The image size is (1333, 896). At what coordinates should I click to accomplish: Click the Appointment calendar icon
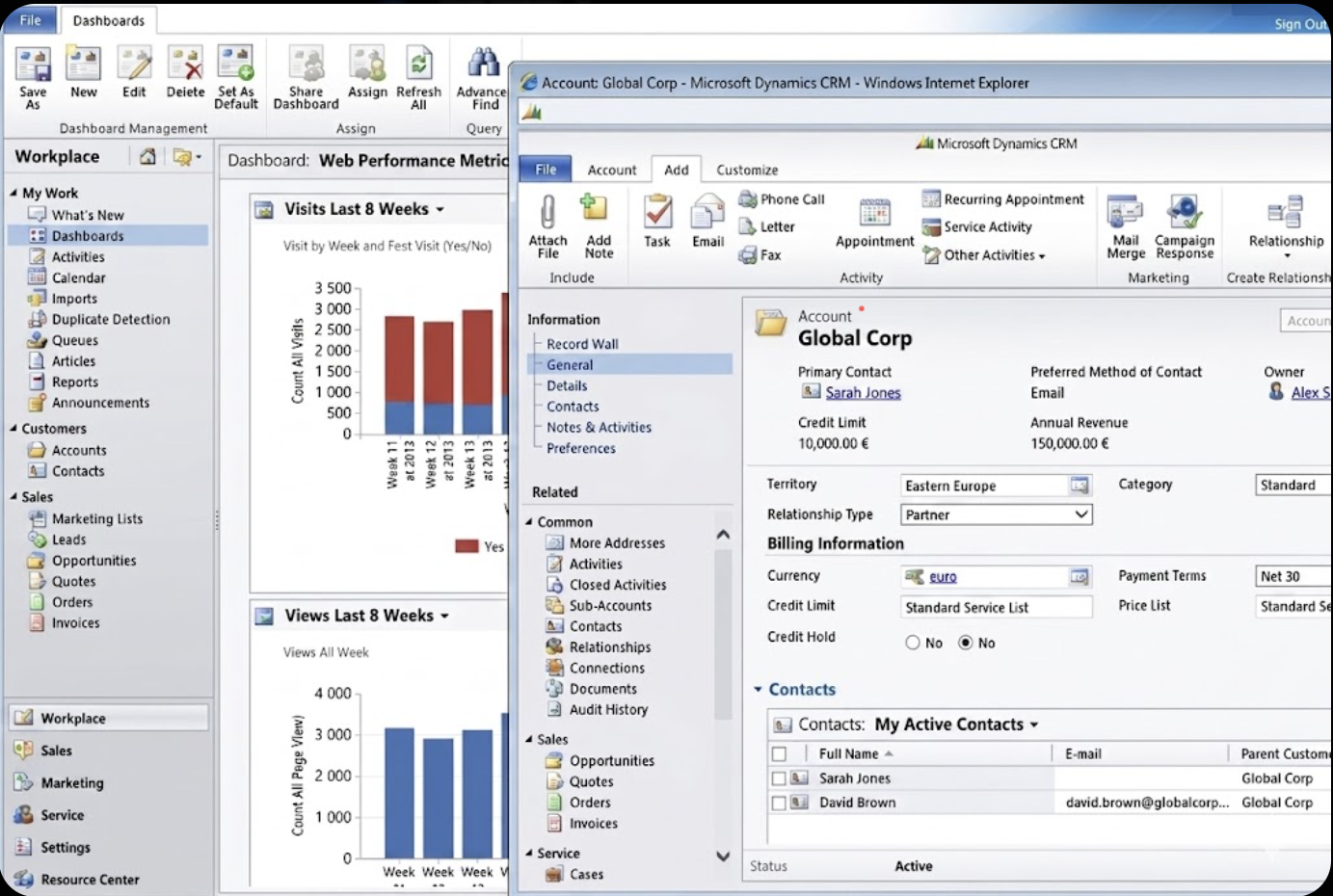(x=874, y=213)
